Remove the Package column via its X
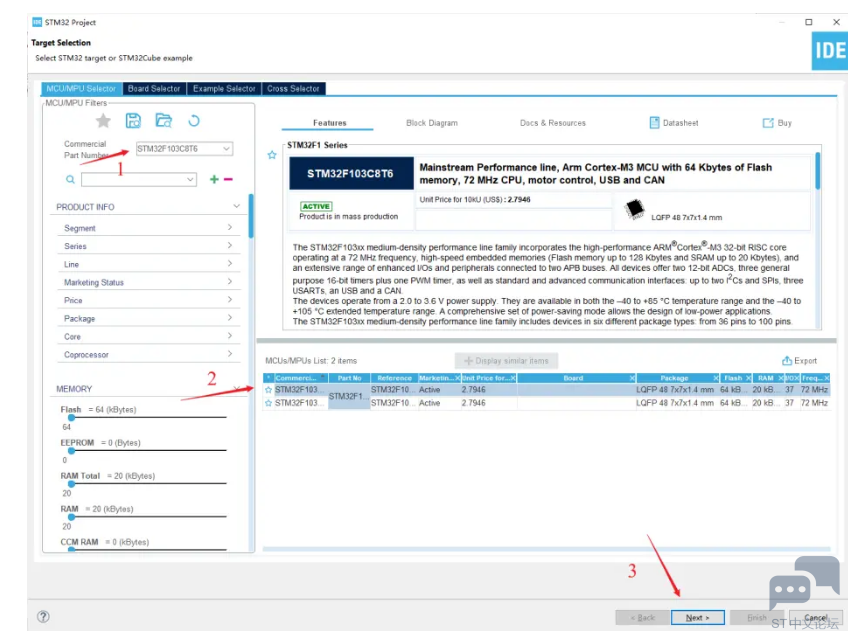The image size is (848, 639). [716, 378]
